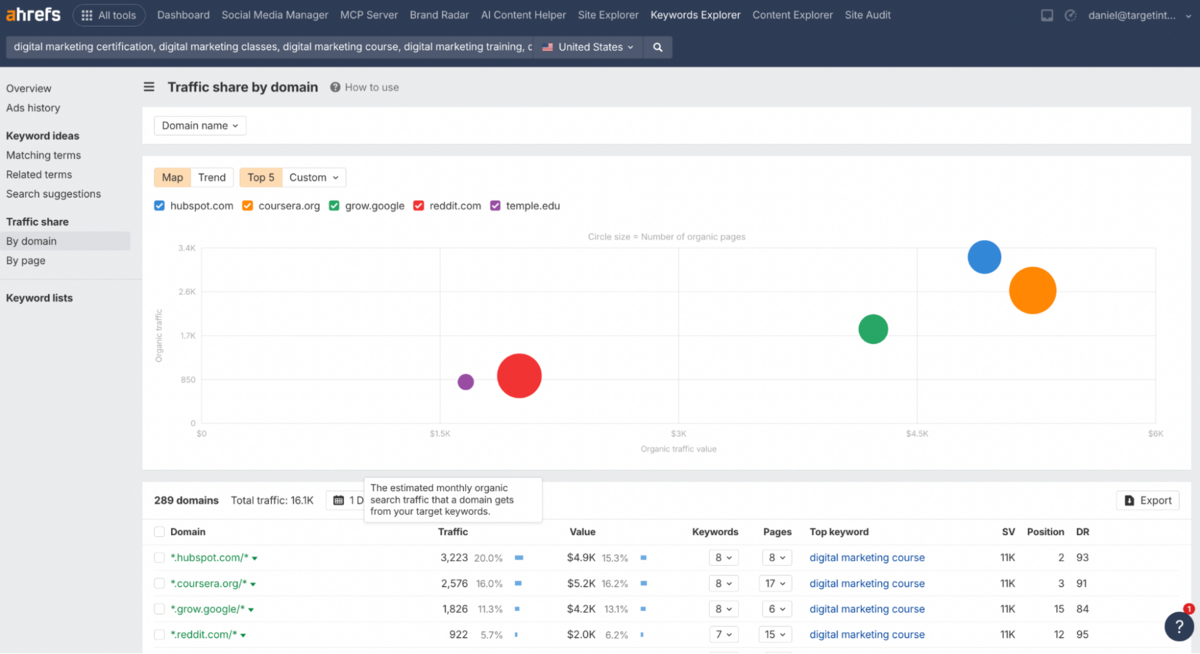Click the Ahrefs logo
The height and width of the screenshot is (654, 1200).
pos(35,15)
